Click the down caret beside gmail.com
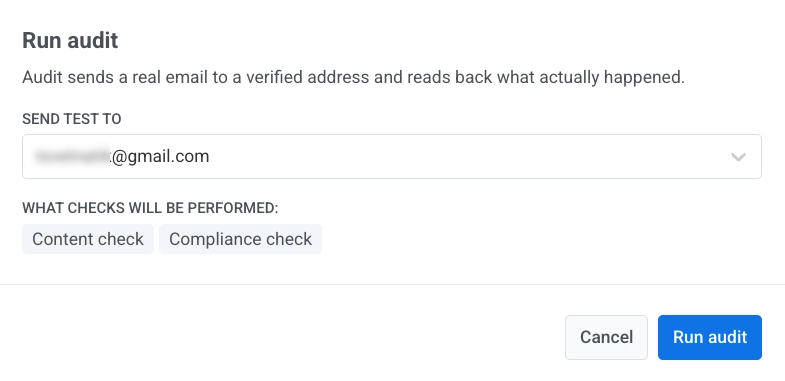Viewport: 785px width, 381px height. pos(738,157)
